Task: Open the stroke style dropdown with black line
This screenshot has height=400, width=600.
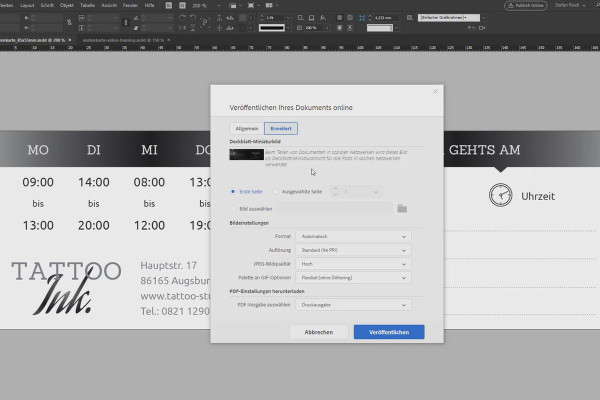Action: point(288,28)
